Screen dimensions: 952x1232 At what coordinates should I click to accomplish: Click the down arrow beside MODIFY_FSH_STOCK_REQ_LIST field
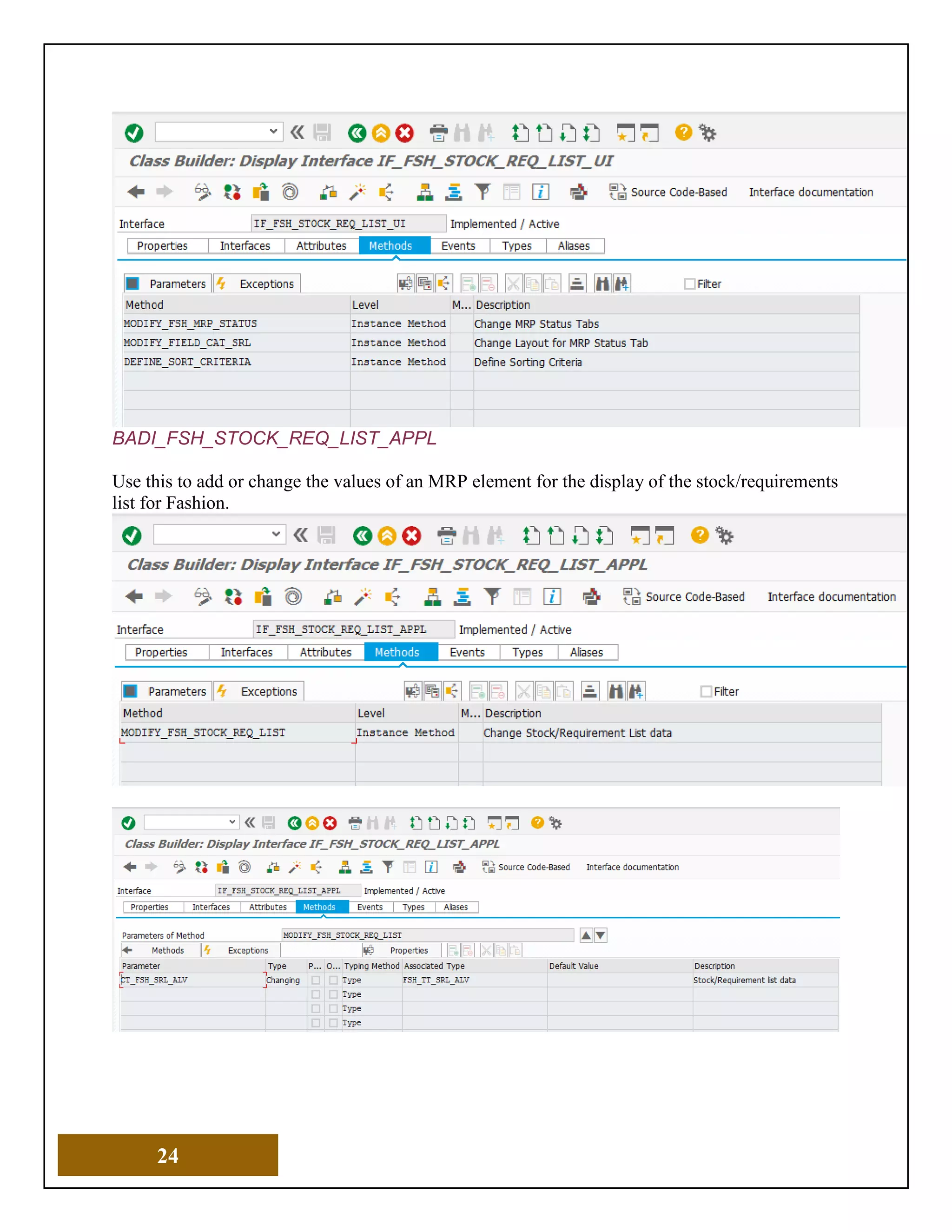pyautogui.click(x=601, y=935)
